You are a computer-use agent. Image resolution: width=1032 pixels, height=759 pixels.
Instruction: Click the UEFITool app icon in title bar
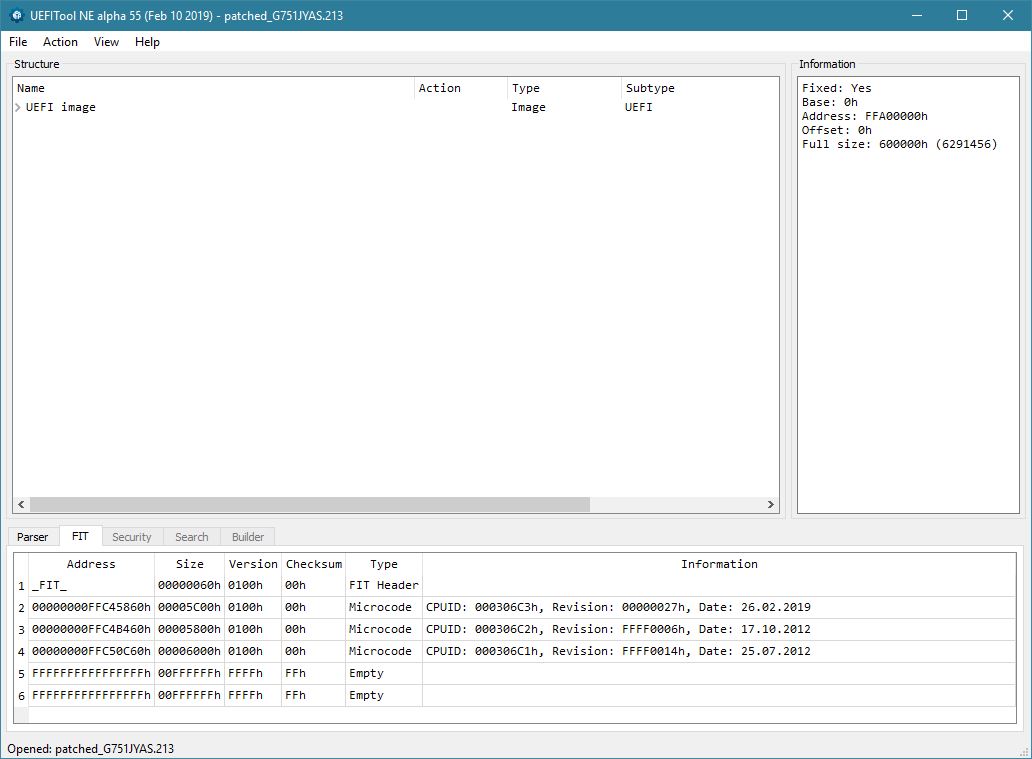[x=17, y=15]
